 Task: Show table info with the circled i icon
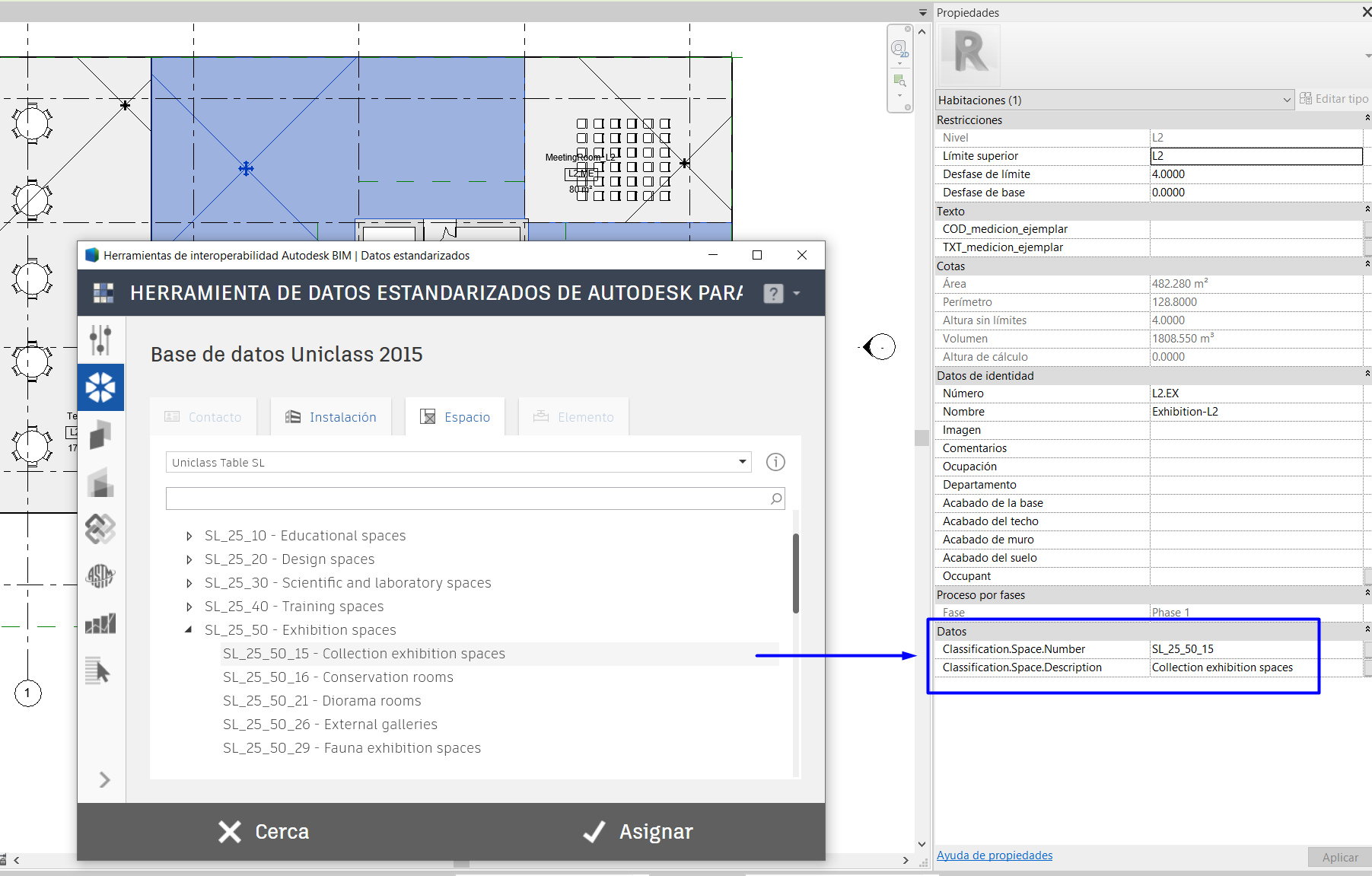tap(775, 462)
